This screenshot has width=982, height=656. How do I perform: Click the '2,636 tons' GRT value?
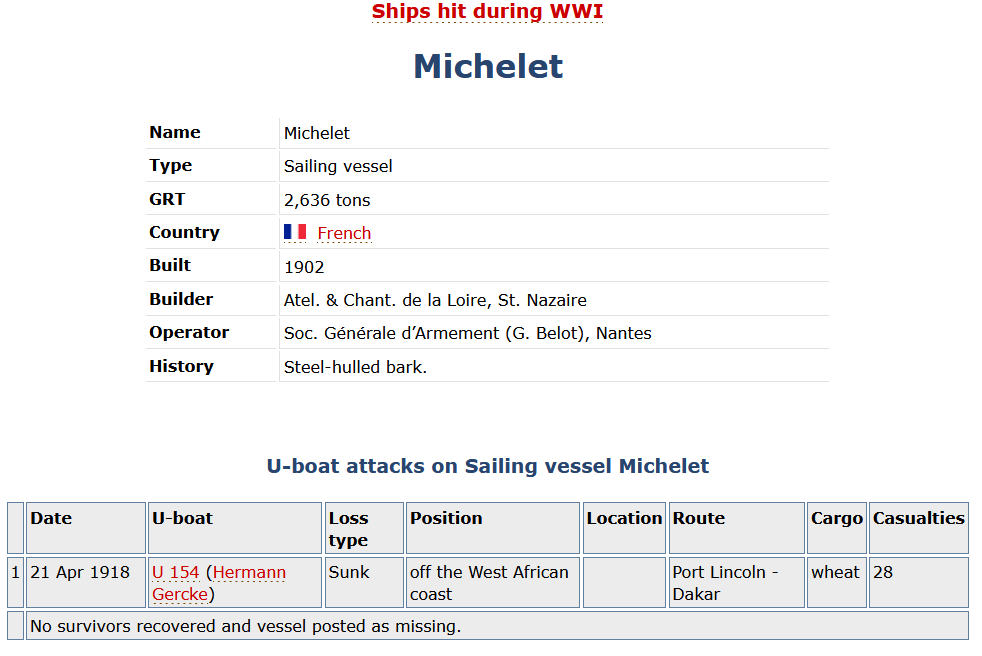pos(327,200)
